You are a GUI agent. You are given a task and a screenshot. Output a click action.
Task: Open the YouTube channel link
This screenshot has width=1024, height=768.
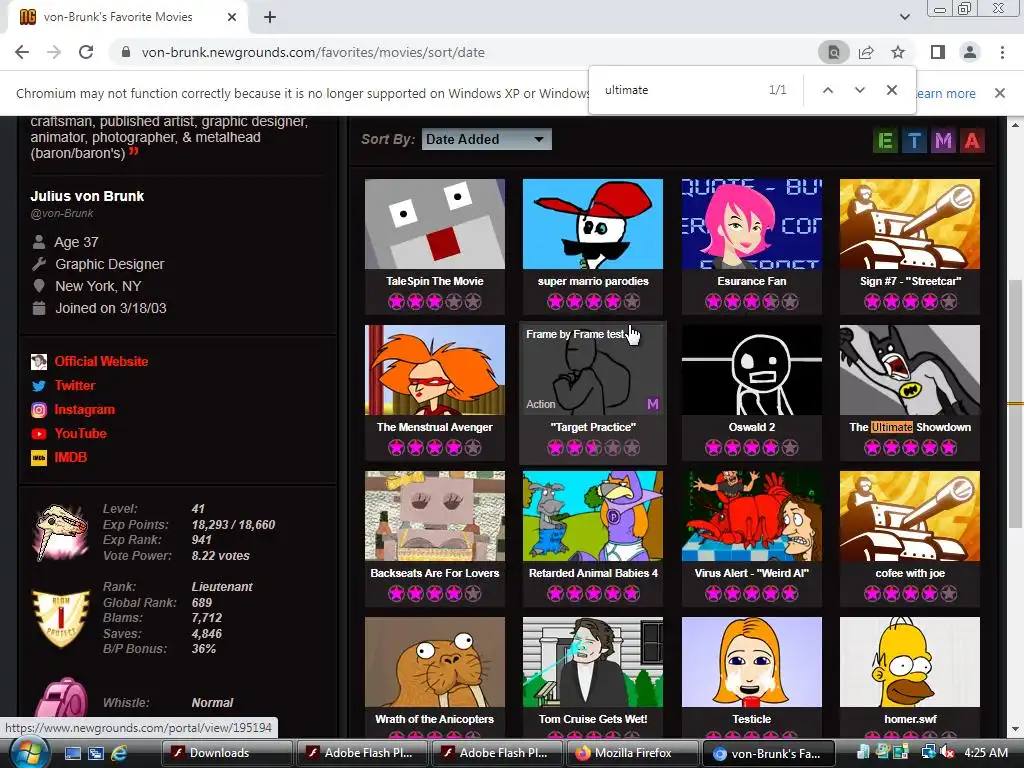click(80, 433)
